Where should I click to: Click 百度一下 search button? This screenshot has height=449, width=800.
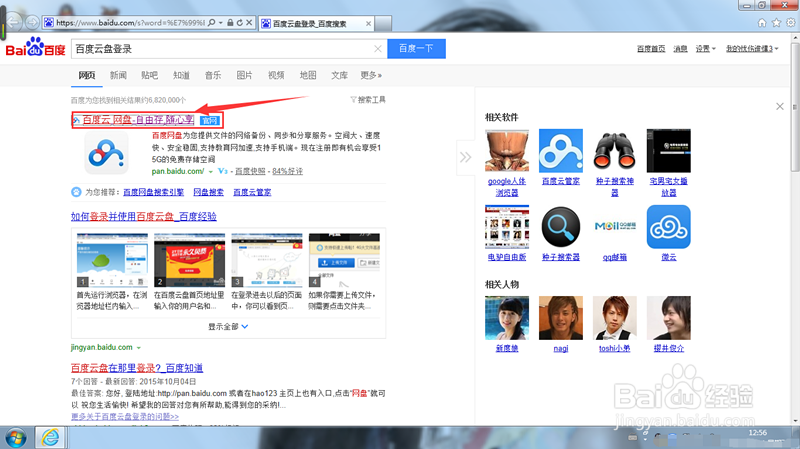pos(416,48)
